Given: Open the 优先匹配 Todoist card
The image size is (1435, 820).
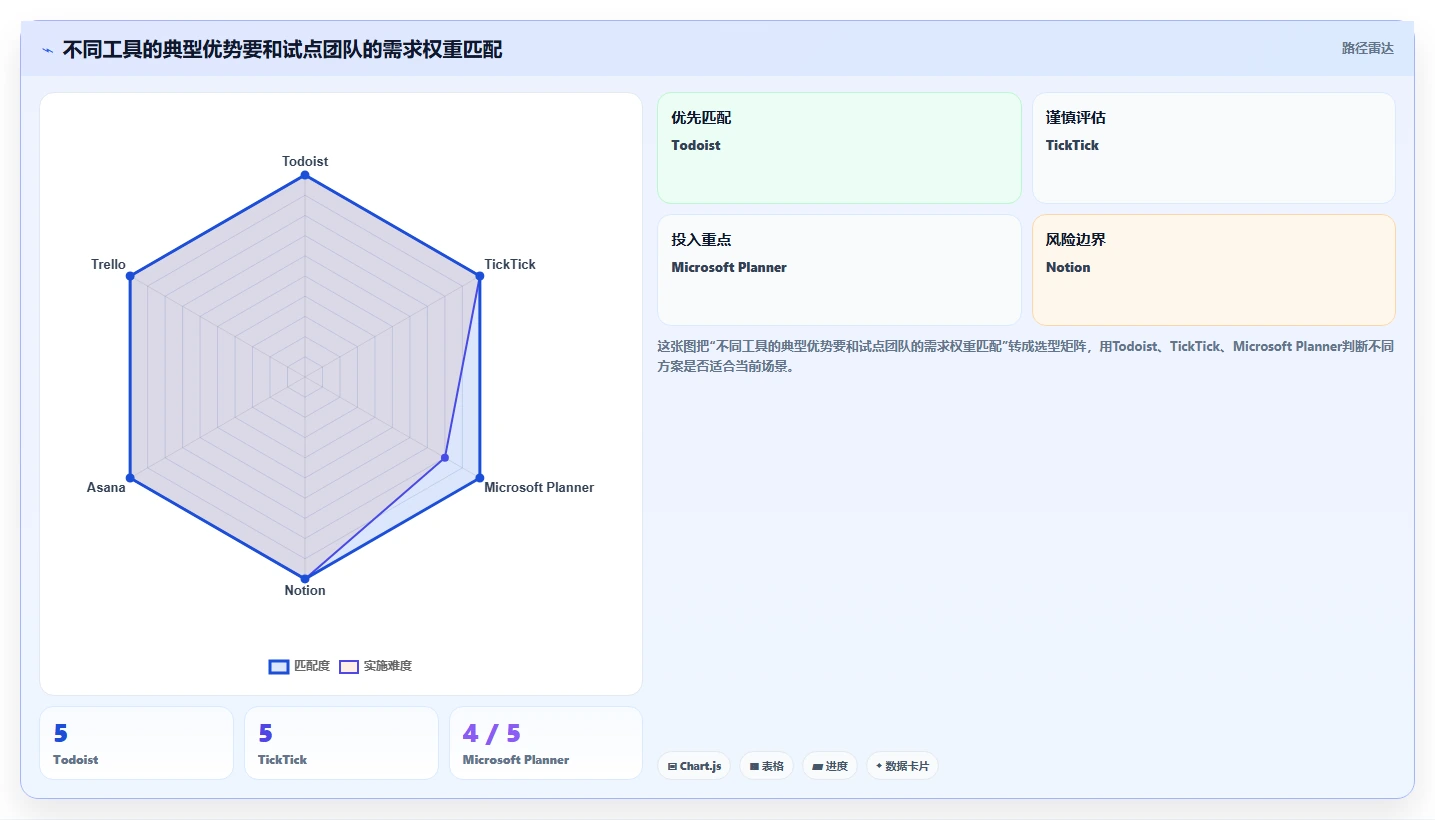Looking at the screenshot, I should (x=839, y=148).
